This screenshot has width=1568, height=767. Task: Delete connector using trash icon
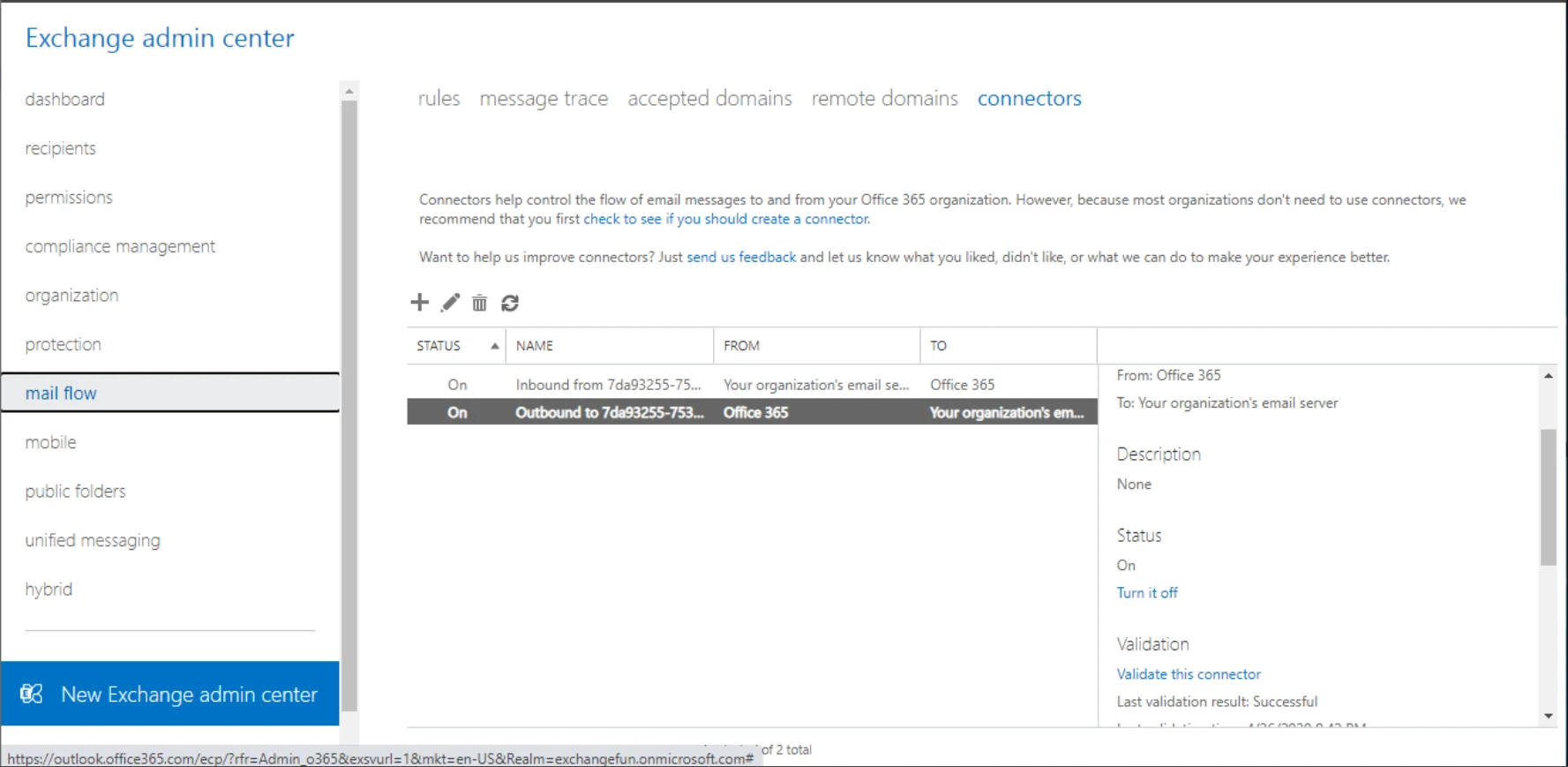coord(479,304)
